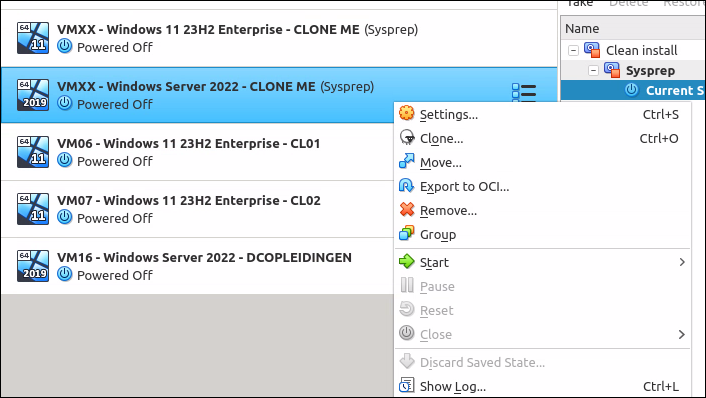This screenshot has height=398, width=706.
Task: Choose Clone... in the context menu
Action: coord(542,138)
